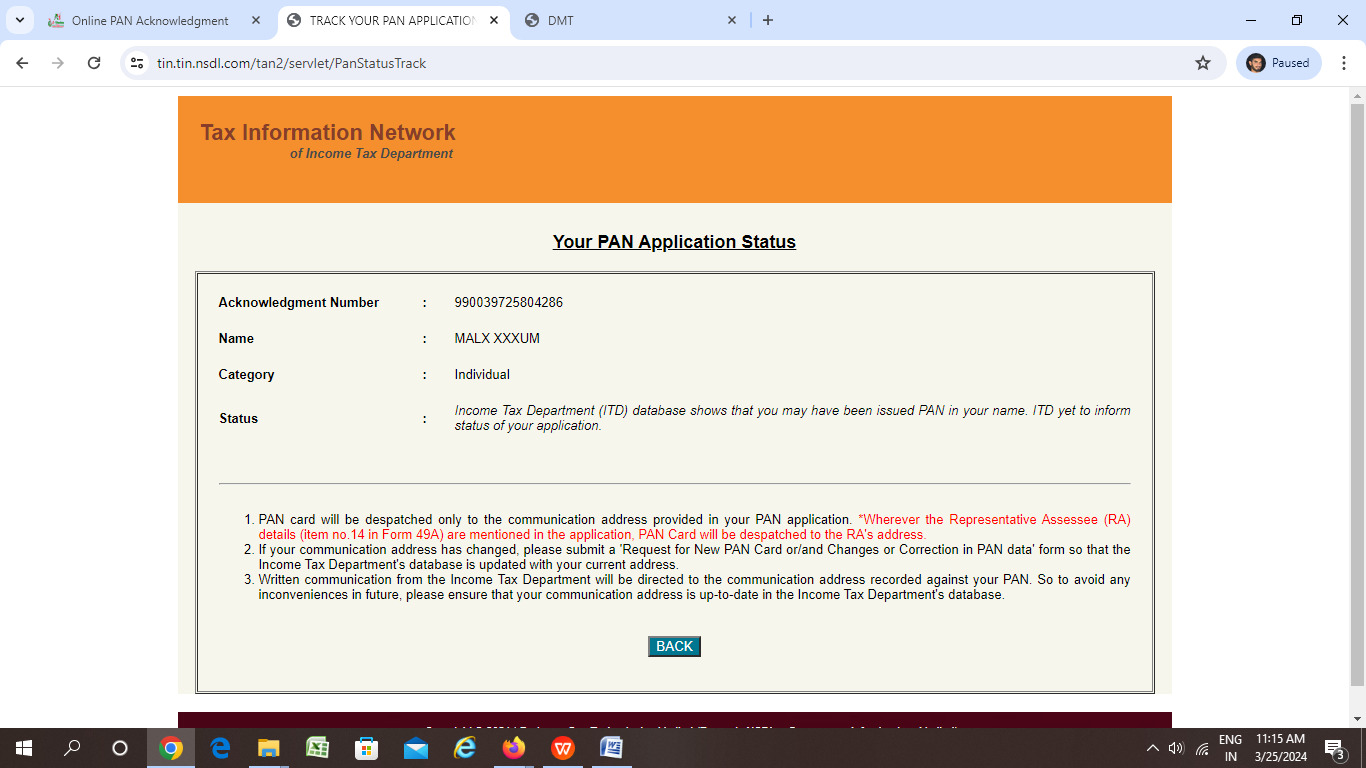This screenshot has height=768, width=1366.
Task: Click the page vertical scrollbar down arrow
Action: coord(1357,719)
